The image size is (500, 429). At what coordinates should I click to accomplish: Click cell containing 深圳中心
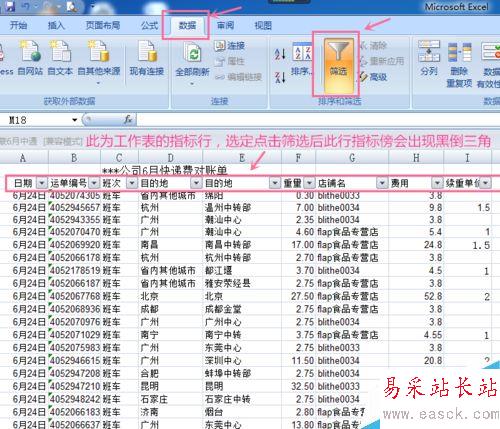coord(243,361)
